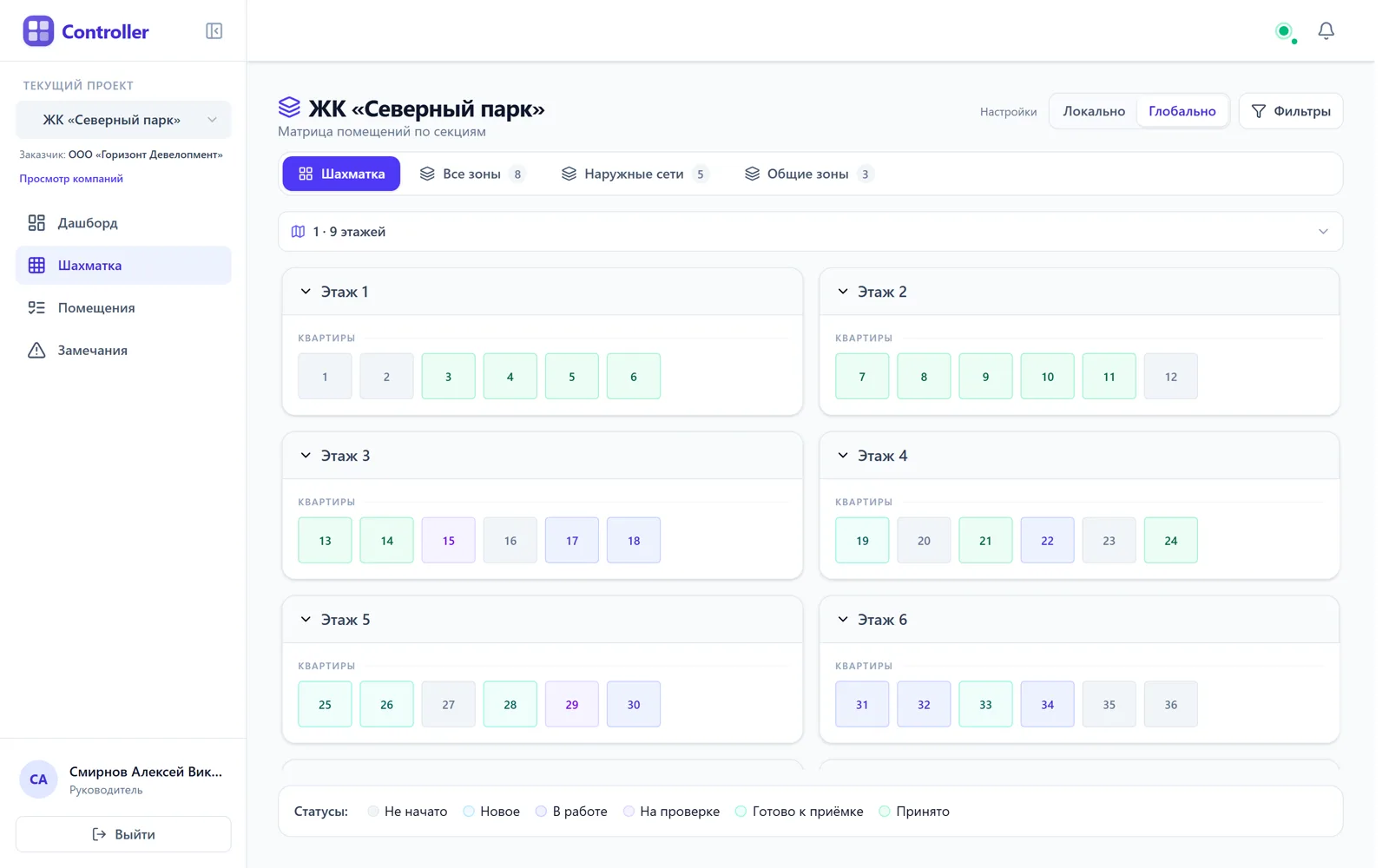Screen dimensions: 1389x868
Task: Click the green online status indicator
Action: [1283, 31]
